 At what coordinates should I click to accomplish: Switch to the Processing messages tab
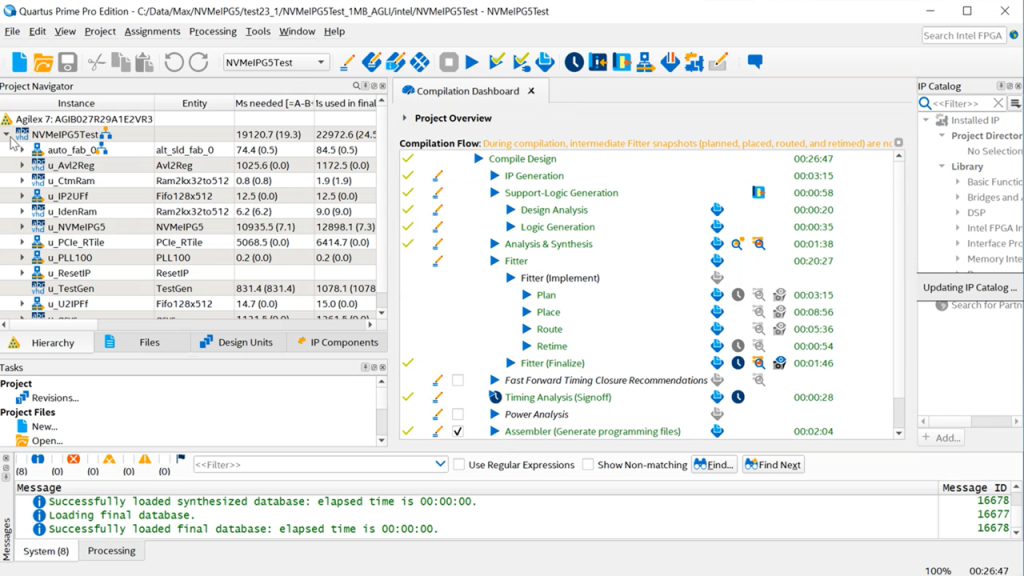[112, 551]
